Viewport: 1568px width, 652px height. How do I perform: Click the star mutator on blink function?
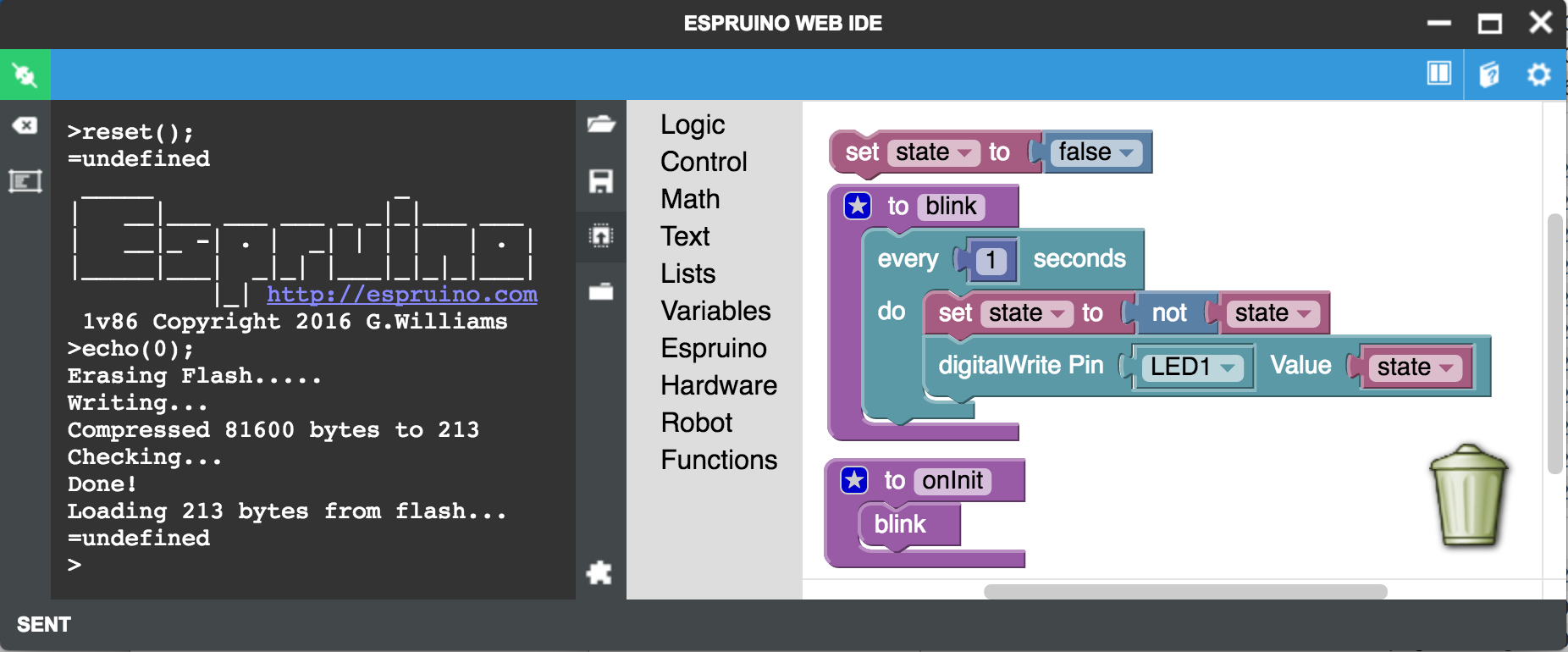pos(858,206)
